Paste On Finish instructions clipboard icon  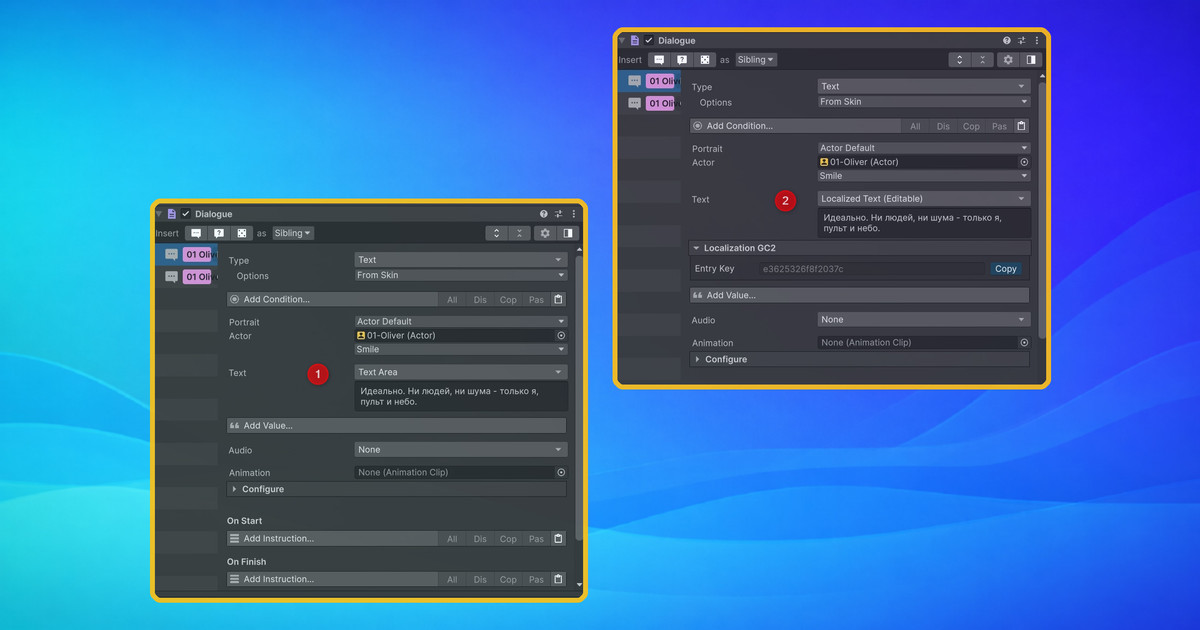(558, 579)
